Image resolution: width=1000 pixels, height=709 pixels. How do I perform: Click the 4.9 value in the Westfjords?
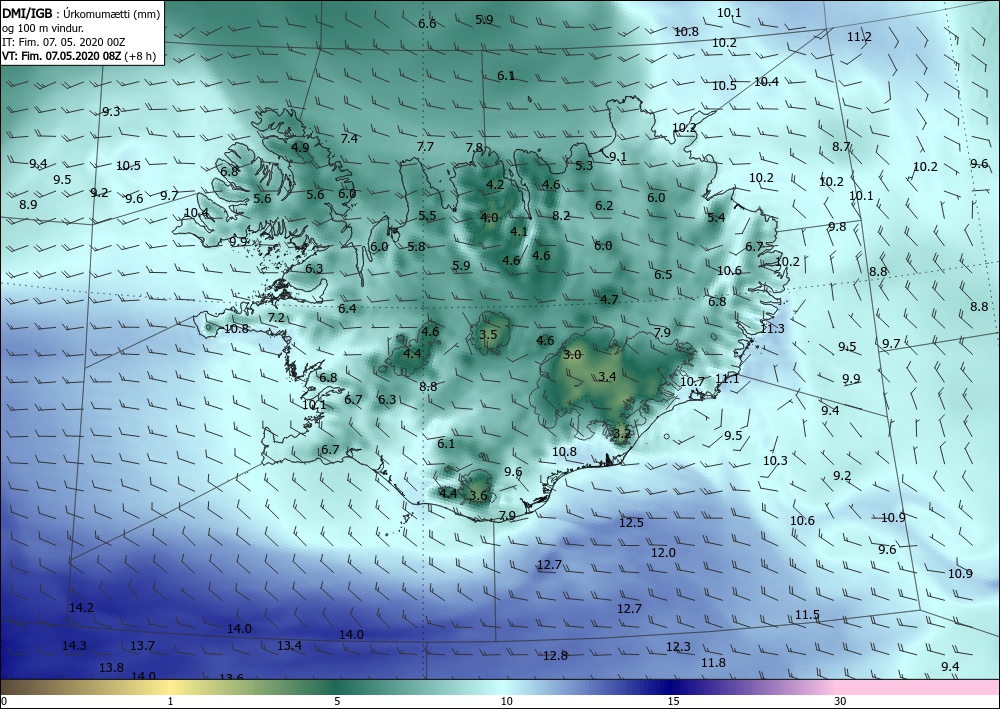point(300,147)
